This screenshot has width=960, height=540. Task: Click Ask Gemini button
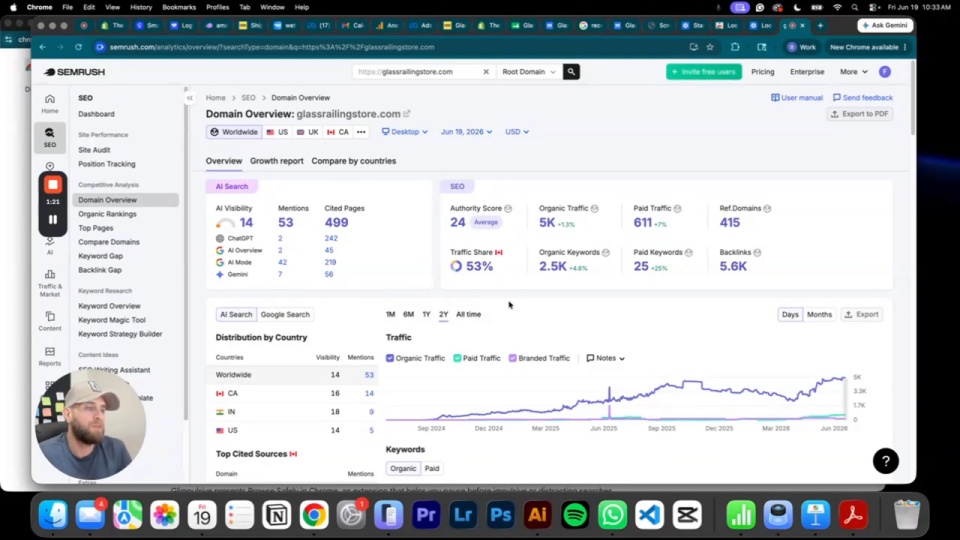[885, 26]
